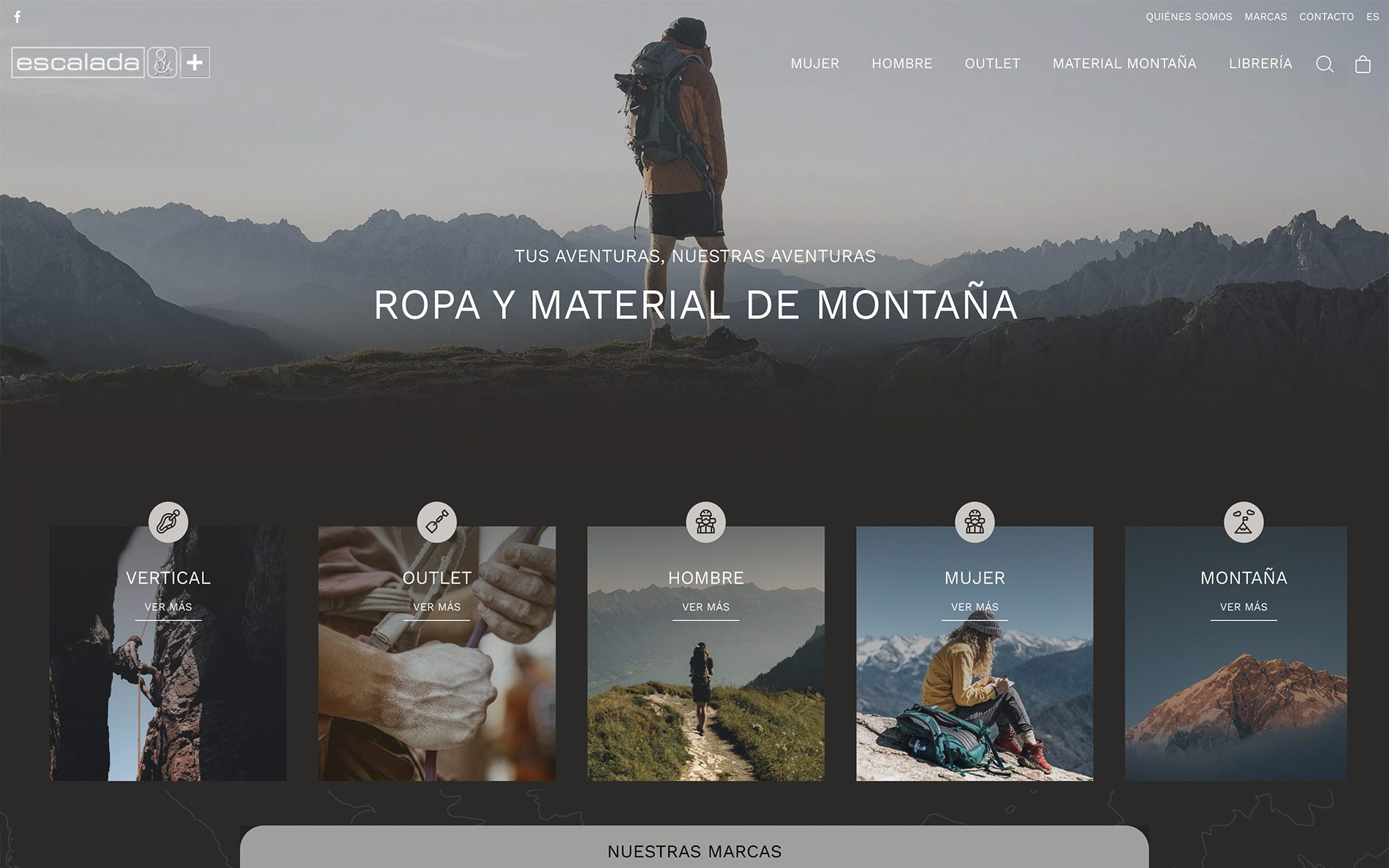The width and height of the screenshot is (1389, 868).
Task: Open the ES language selector
Action: click(1372, 17)
